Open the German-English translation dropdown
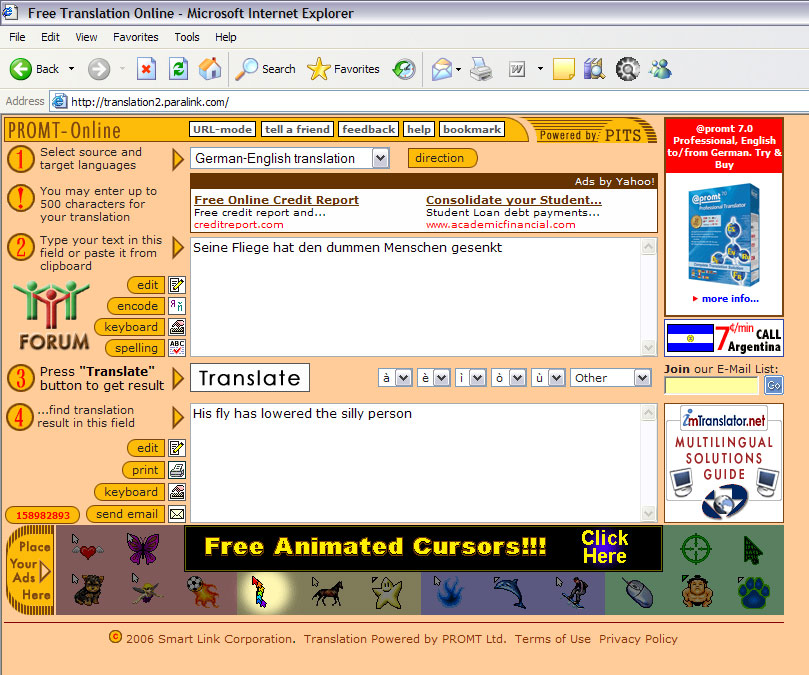 (379, 158)
